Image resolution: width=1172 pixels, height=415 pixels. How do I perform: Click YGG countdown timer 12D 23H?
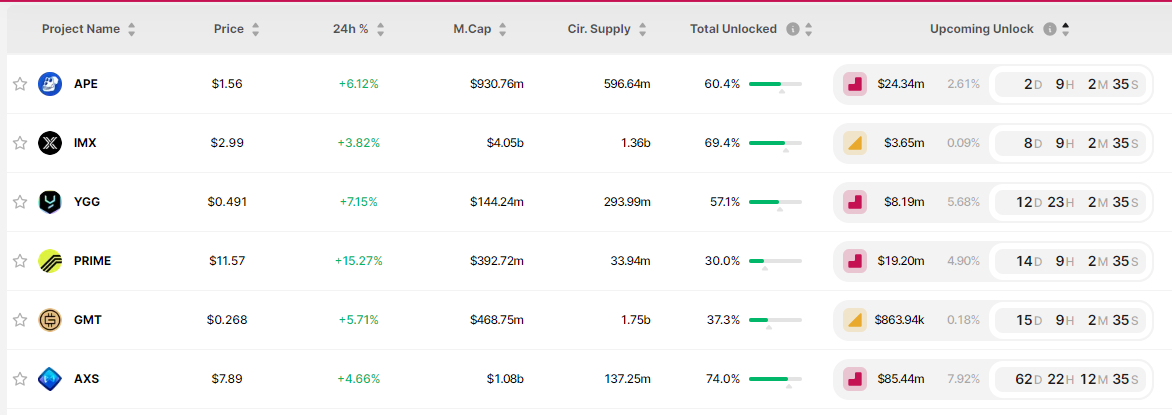[x=1071, y=202]
